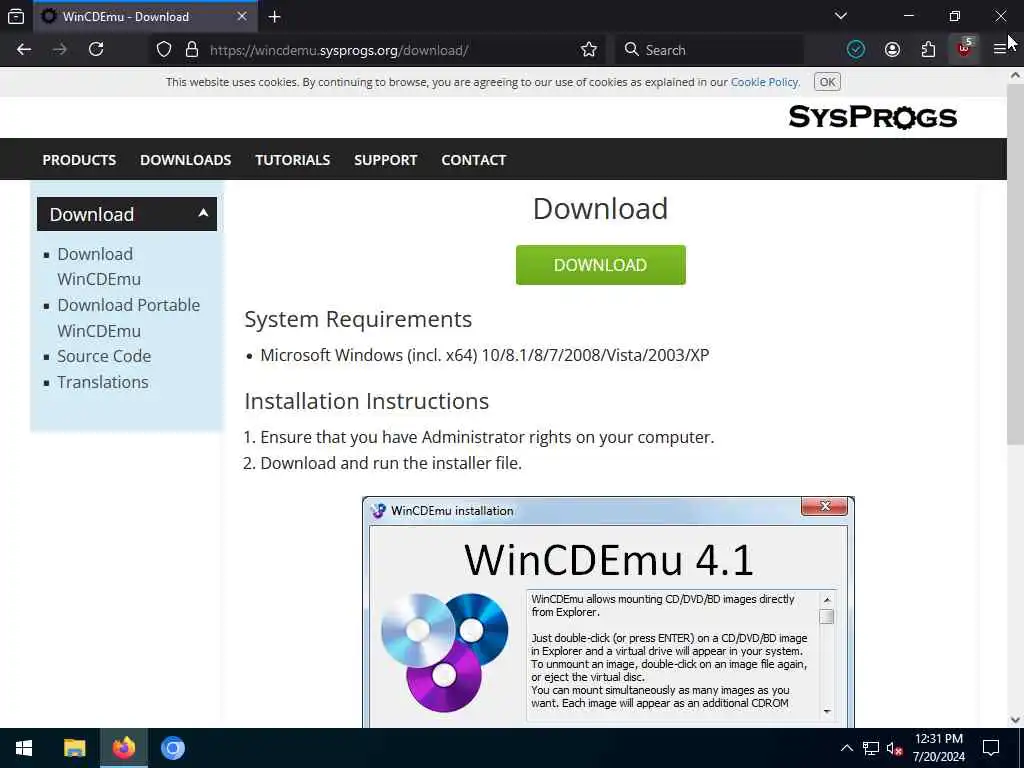Focus the browser Search box
The image size is (1024, 768).
tap(709, 50)
